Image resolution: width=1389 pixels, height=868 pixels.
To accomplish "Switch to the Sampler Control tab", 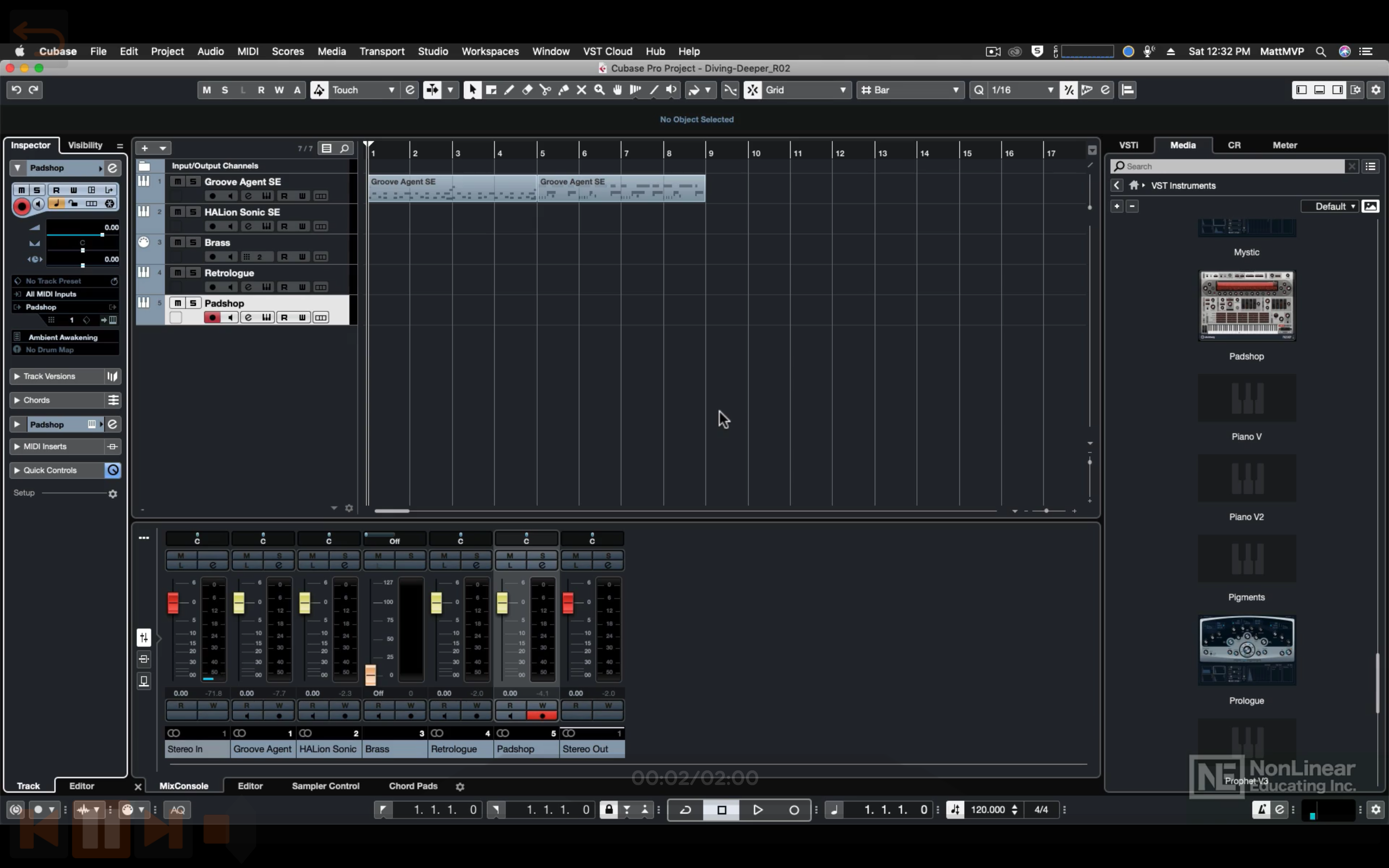I will [x=326, y=787].
